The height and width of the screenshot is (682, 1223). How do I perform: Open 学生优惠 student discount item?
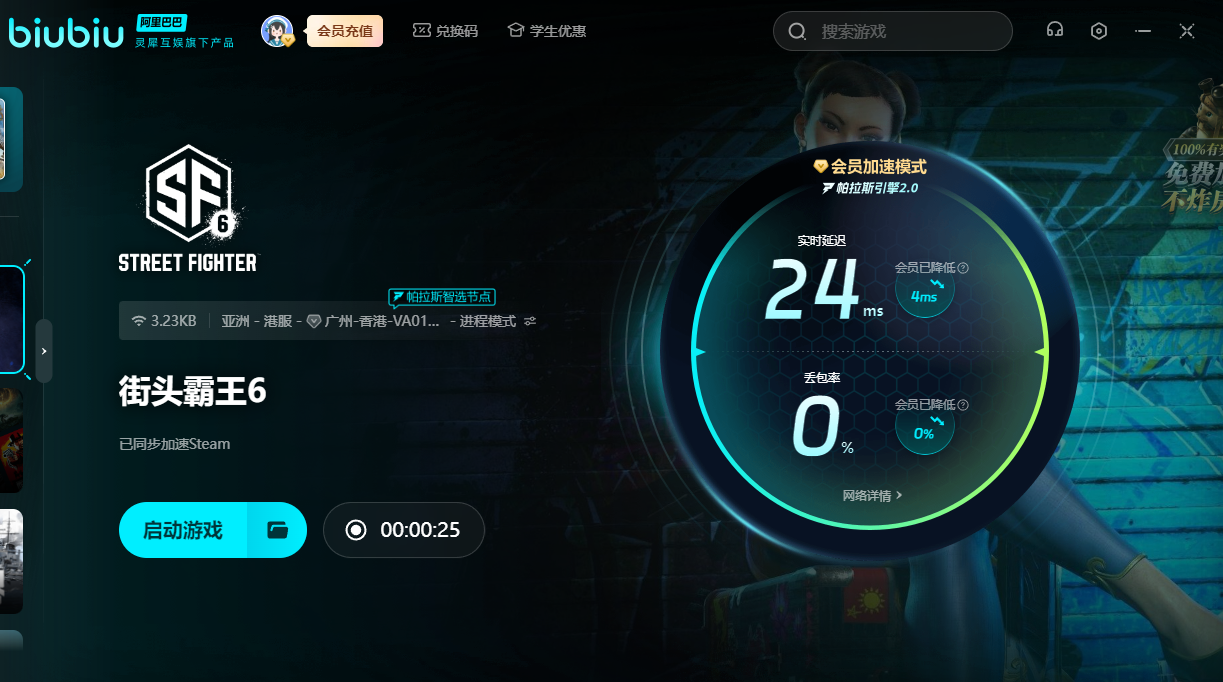pos(547,31)
